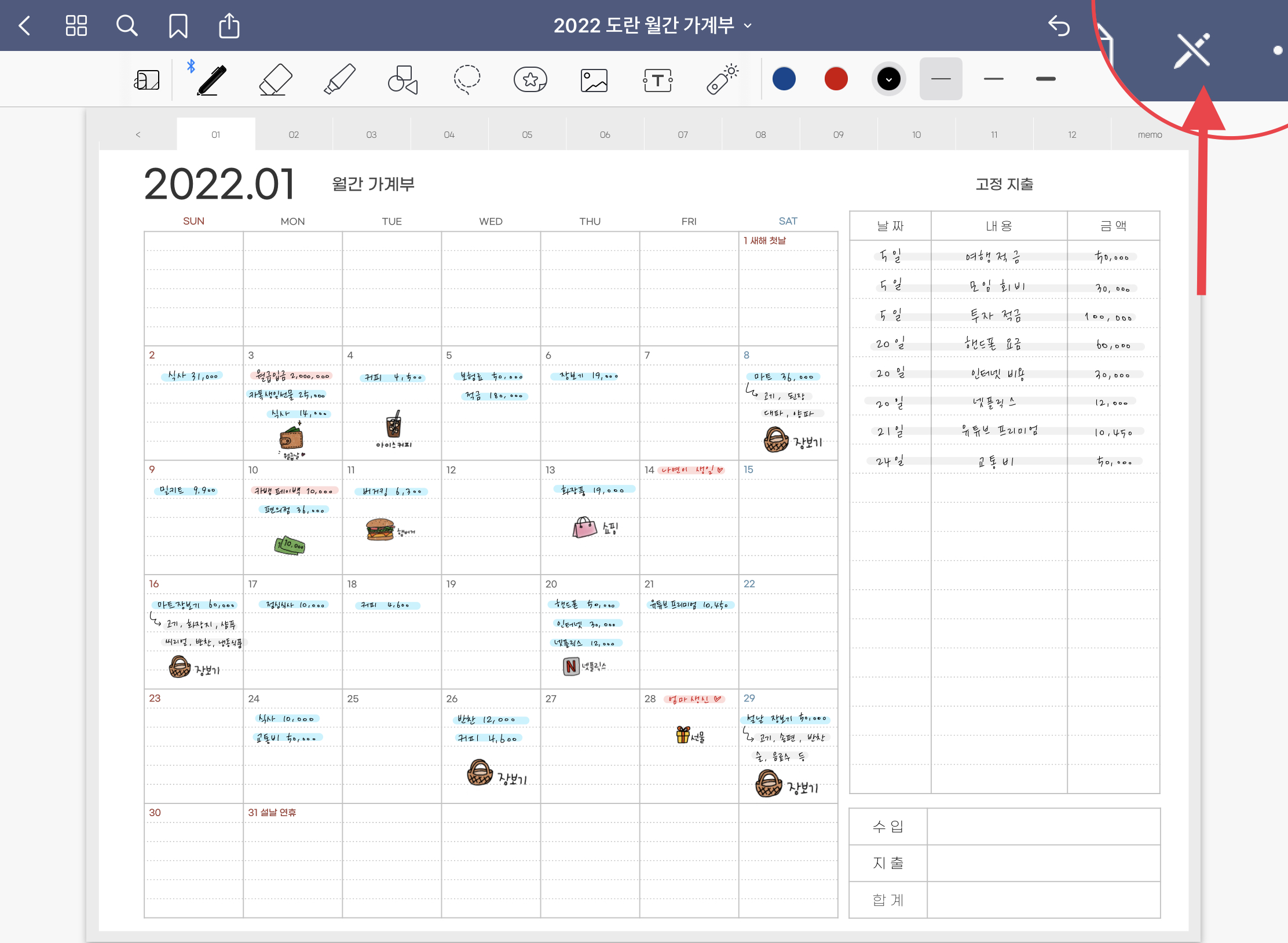
Task: Switch to the 02 month tab
Action: point(294,134)
